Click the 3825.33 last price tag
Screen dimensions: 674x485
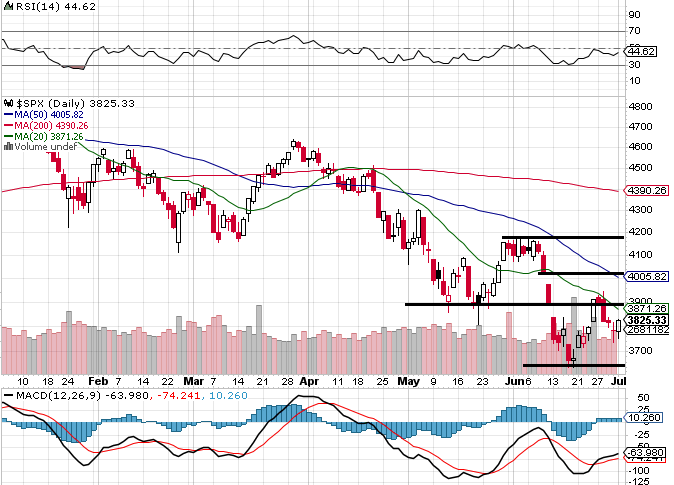point(646,320)
